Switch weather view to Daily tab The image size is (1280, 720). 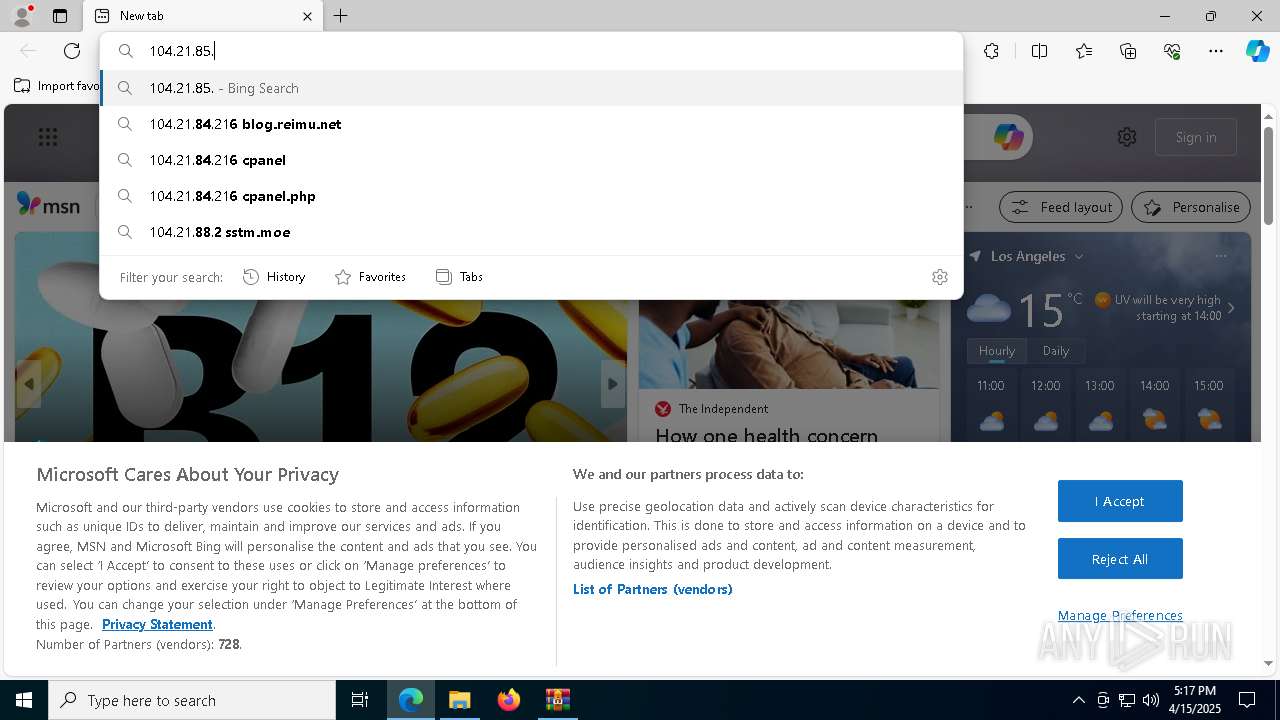pyautogui.click(x=1056, y=351)
